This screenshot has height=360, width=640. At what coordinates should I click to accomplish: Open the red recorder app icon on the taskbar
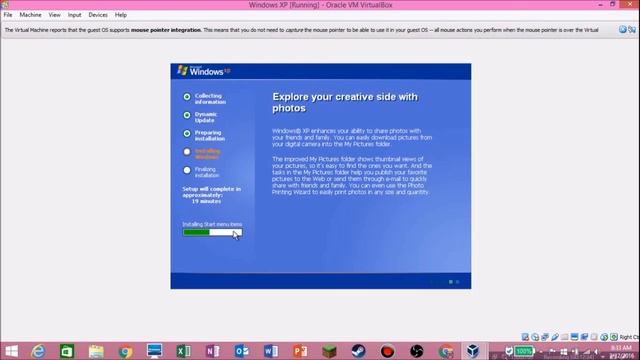click(x=387, y=351)
